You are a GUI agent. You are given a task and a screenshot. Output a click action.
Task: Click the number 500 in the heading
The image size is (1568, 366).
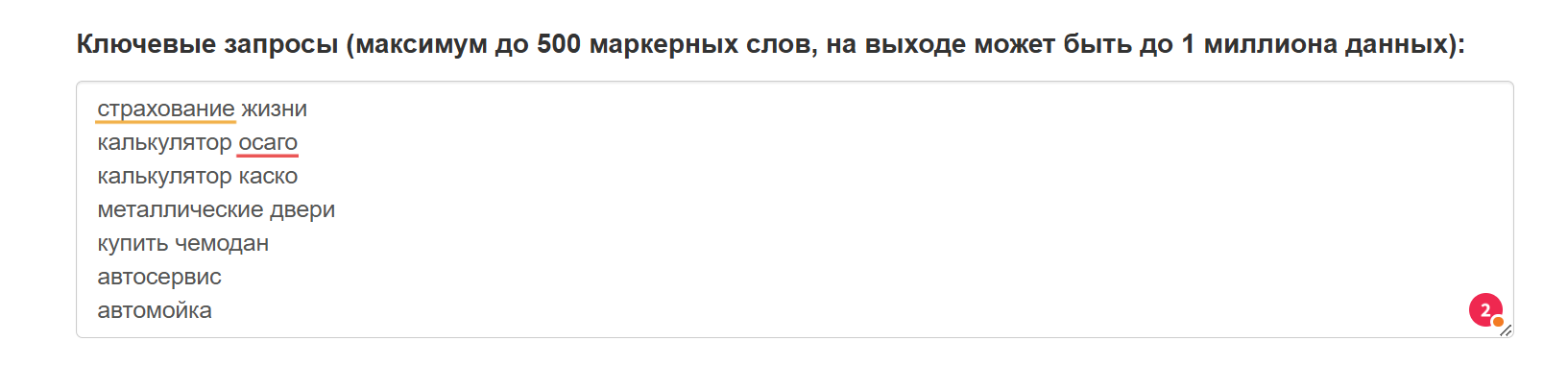(559, 44)
